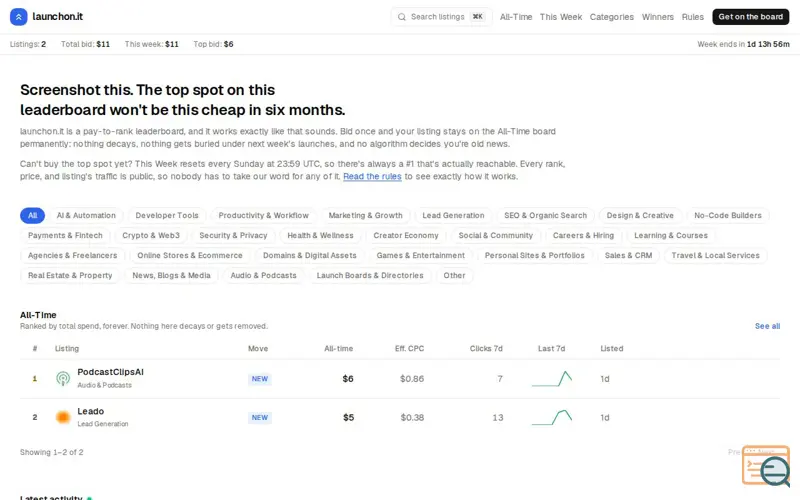This screenshot has width=800, height=500.
Task: Select the Security & Privacy chip
Action: click(233, 235)
